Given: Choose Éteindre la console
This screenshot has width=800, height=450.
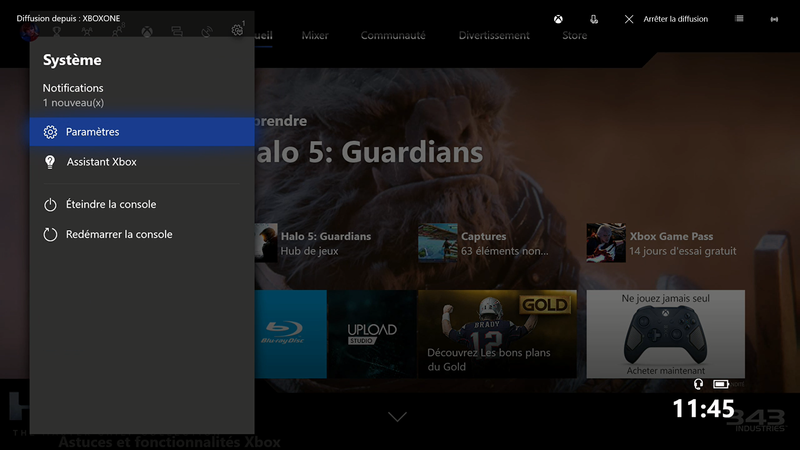Looking at the screenshot, I should tap(142, 204).
